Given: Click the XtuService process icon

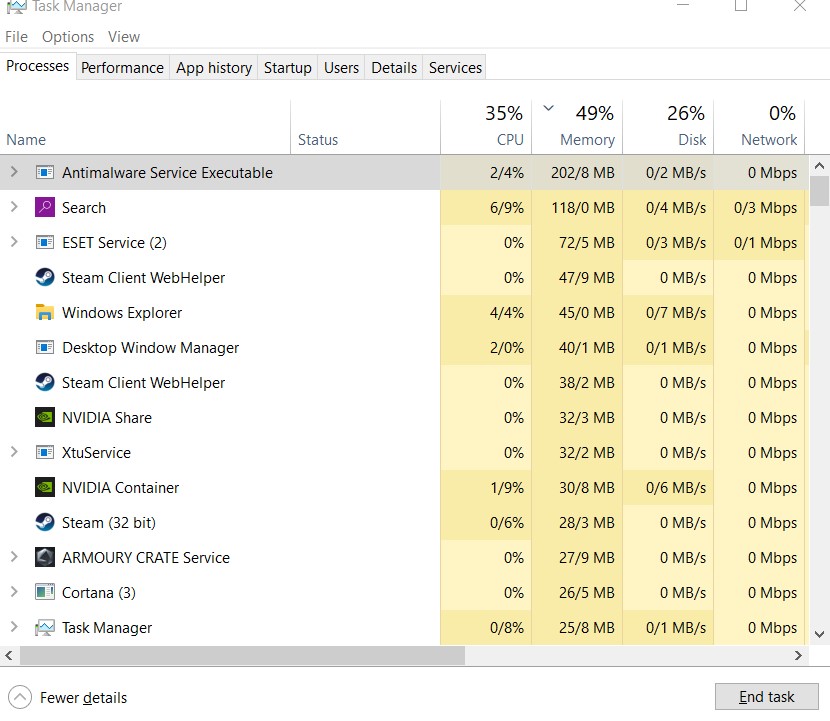Looking at the screenshot, I should click(44, 452).
